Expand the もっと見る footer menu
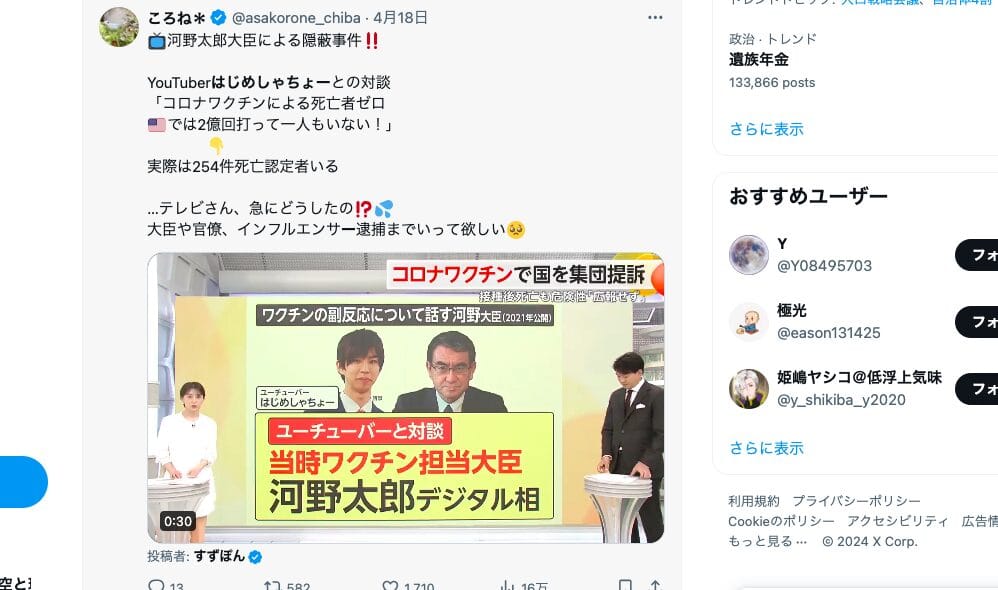This screenshot has height=590, width=998. 768,542
